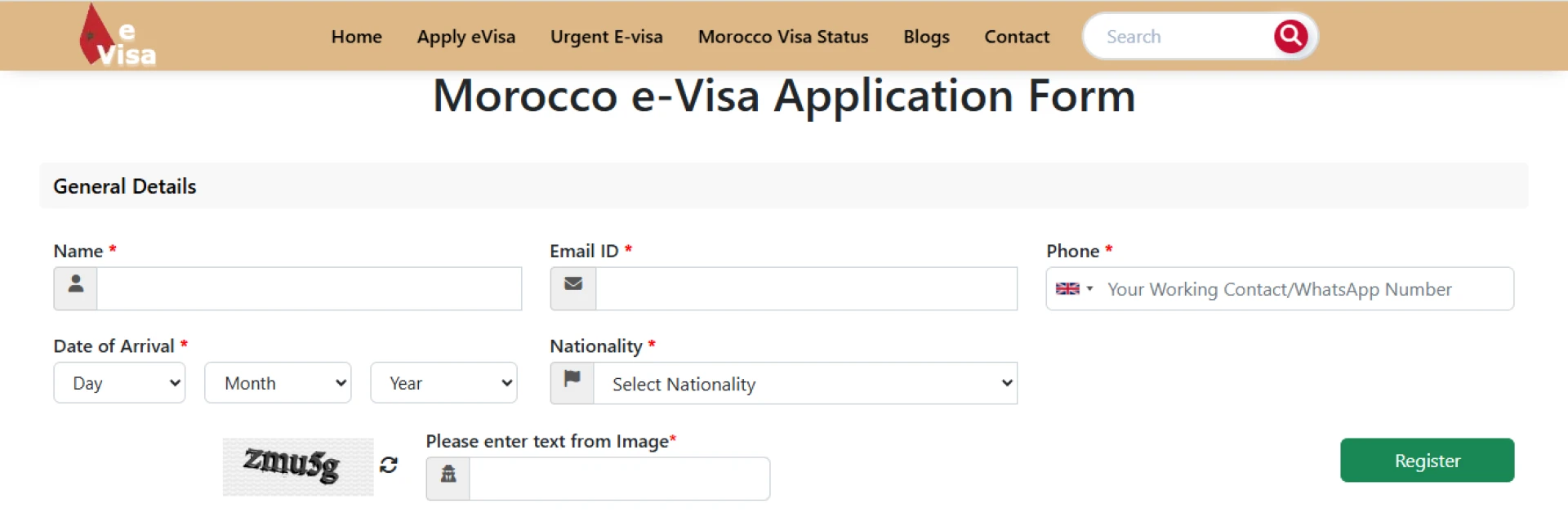The height and width of the screenshot is (517, 1568).
Task: Open the Month dropdown
Action: (x=278, y=382)
